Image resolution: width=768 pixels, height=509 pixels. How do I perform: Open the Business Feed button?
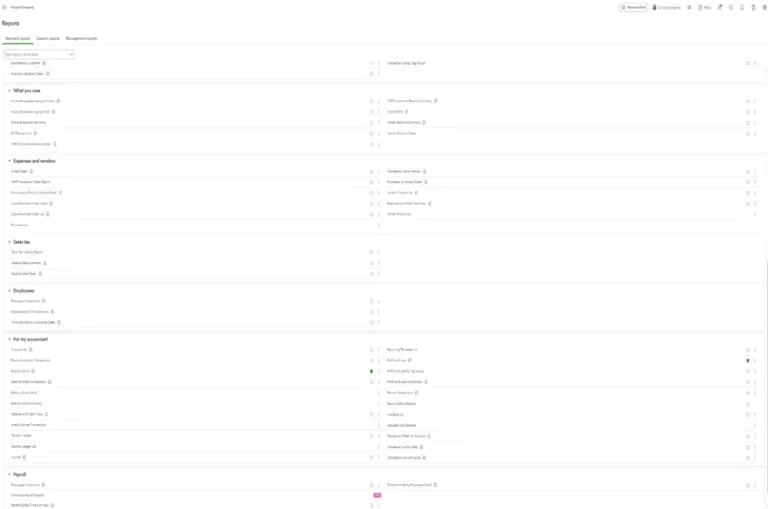pyautogui.click(x=633, y=7)
